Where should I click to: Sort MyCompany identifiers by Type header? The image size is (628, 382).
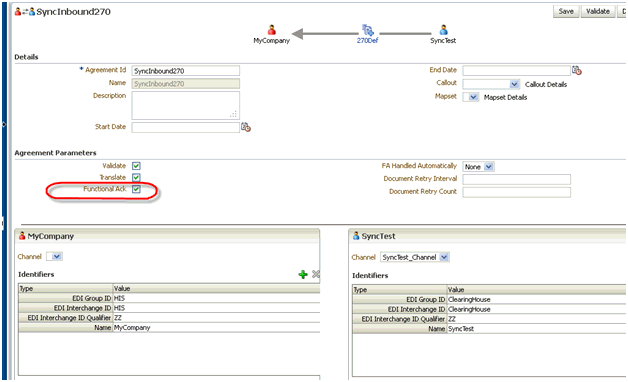click(66, 288)
